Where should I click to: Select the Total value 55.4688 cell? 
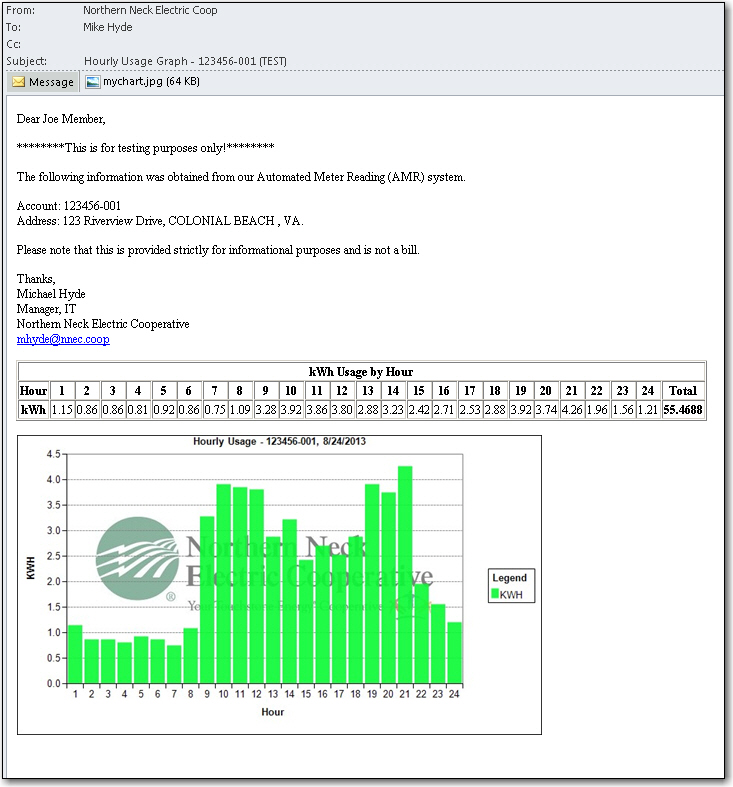682,410
